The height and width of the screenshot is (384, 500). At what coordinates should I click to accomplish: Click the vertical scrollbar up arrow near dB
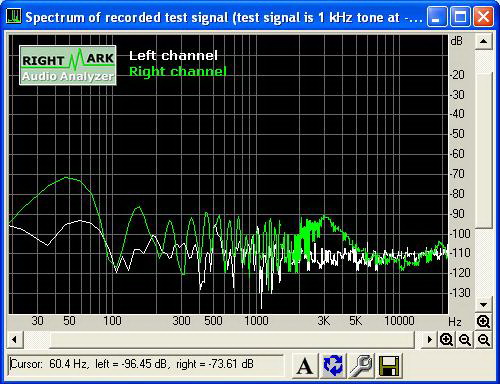[484, 42]
